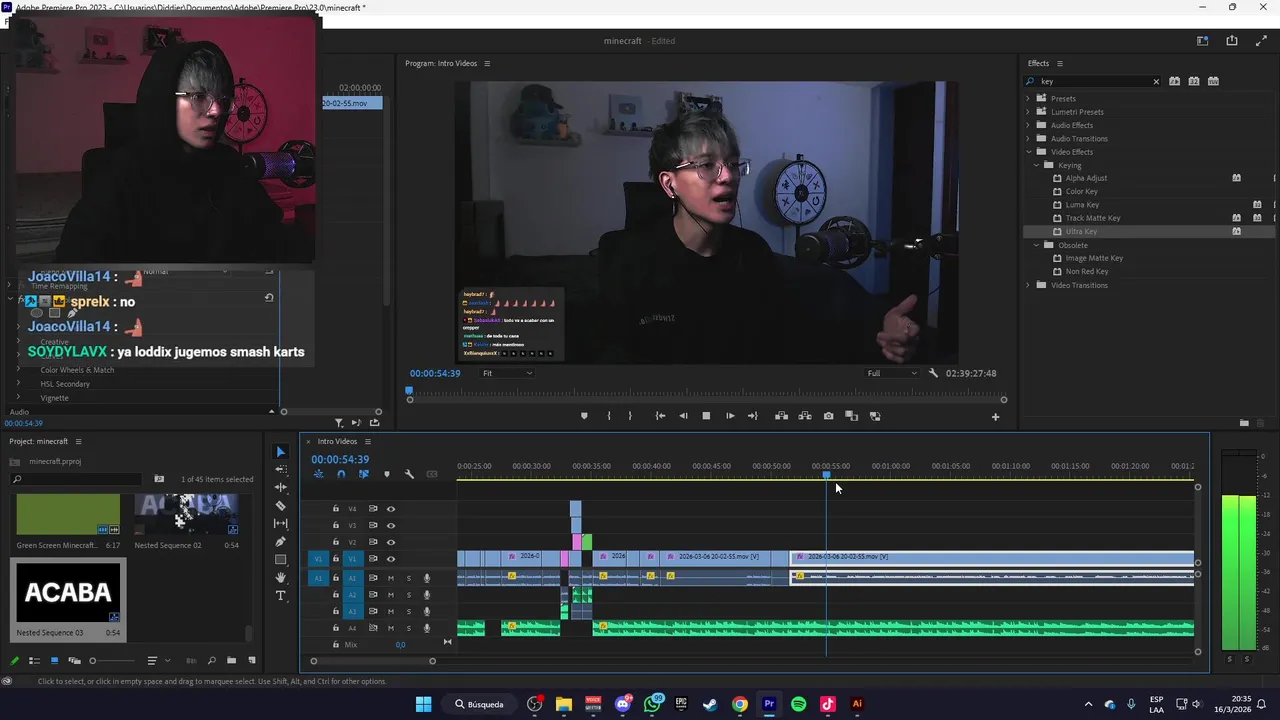Select the Razor tool
This screenshot has height=720, width=1280.
coord(280,506)
